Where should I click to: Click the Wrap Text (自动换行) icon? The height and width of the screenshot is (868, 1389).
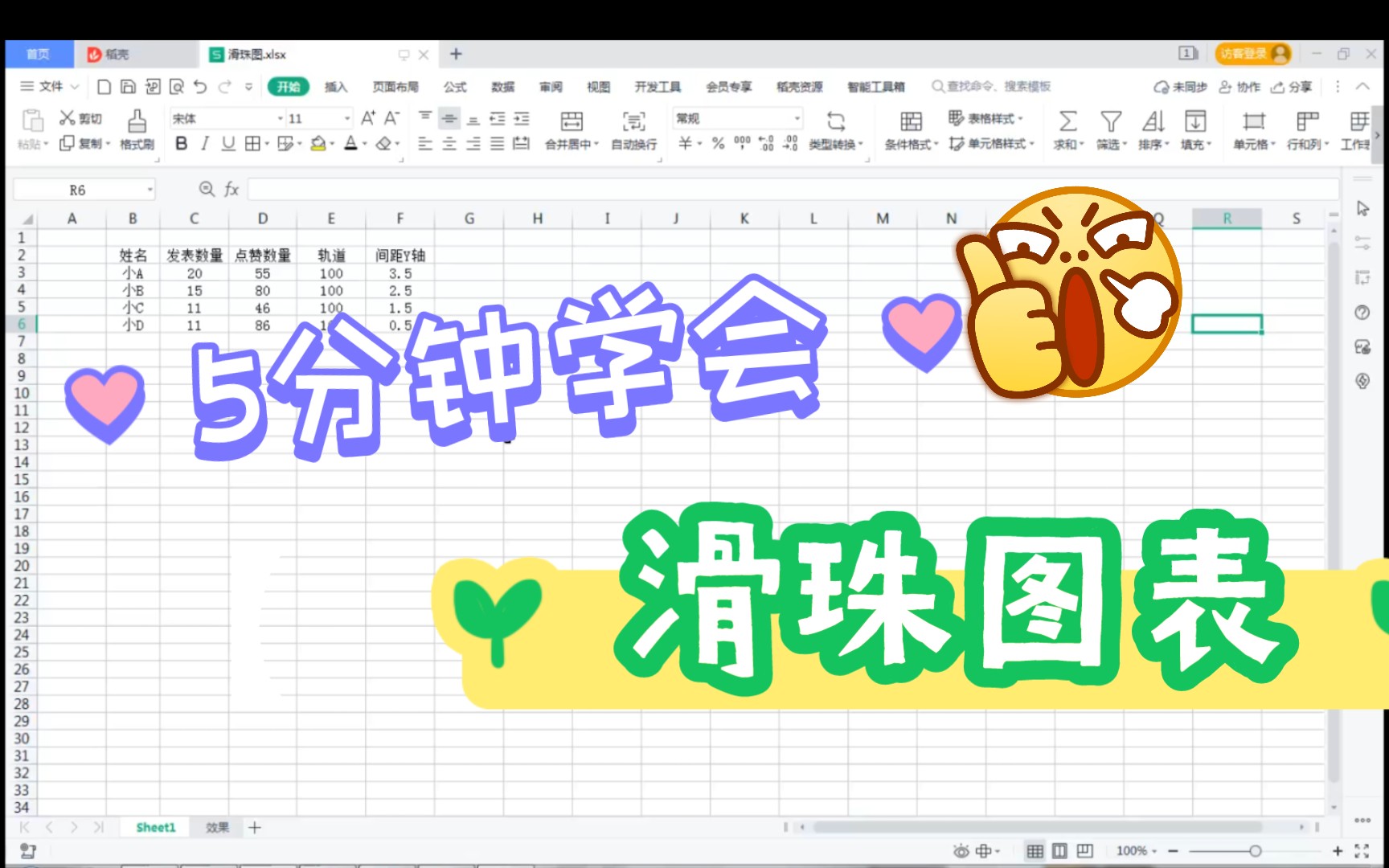[633, 121]
